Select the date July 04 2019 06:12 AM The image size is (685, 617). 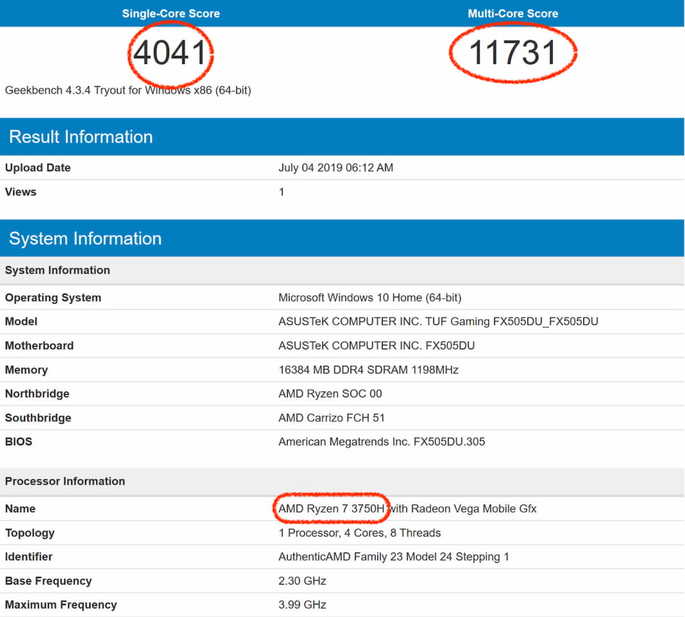point(336,168)
